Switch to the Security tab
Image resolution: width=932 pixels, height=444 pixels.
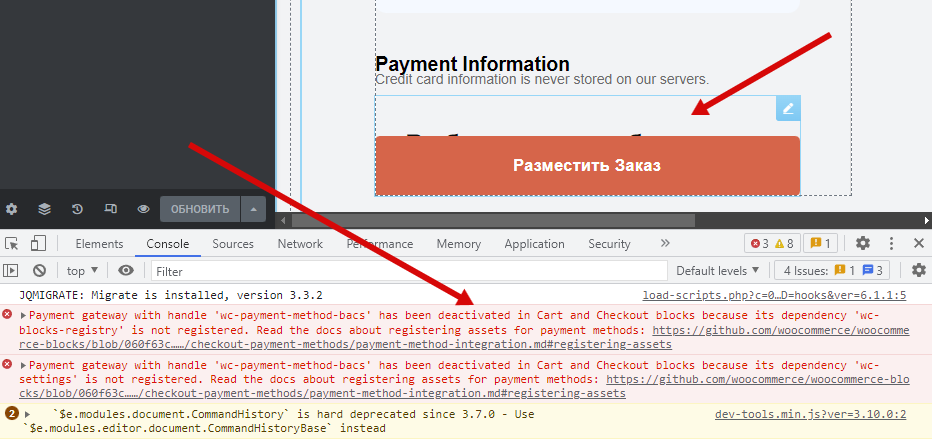pyautogui.click(x=609, y=244)
